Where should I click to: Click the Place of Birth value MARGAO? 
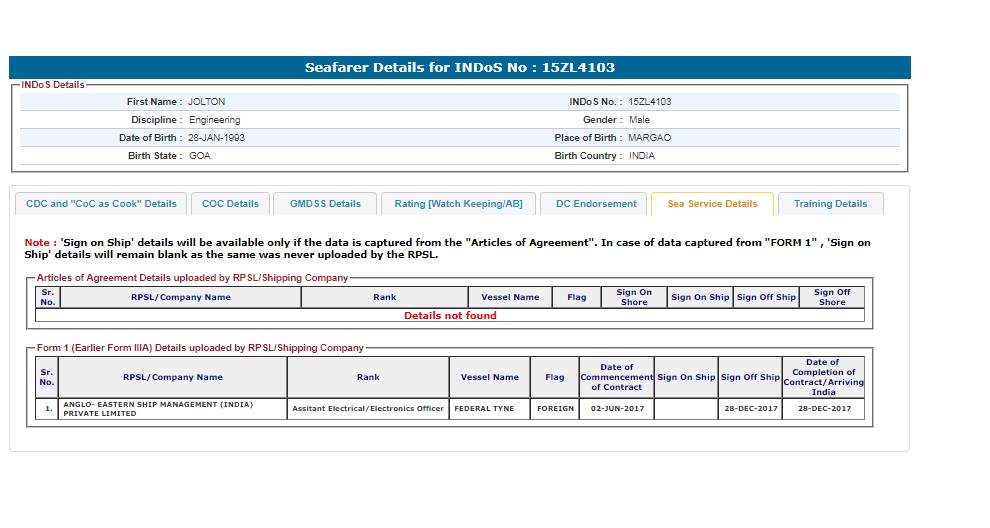(651, 138)
